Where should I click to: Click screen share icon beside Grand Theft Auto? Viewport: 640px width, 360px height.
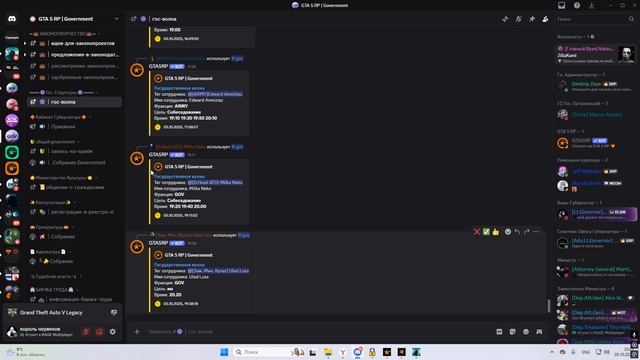pyautogui.click(x=114, y=313)
